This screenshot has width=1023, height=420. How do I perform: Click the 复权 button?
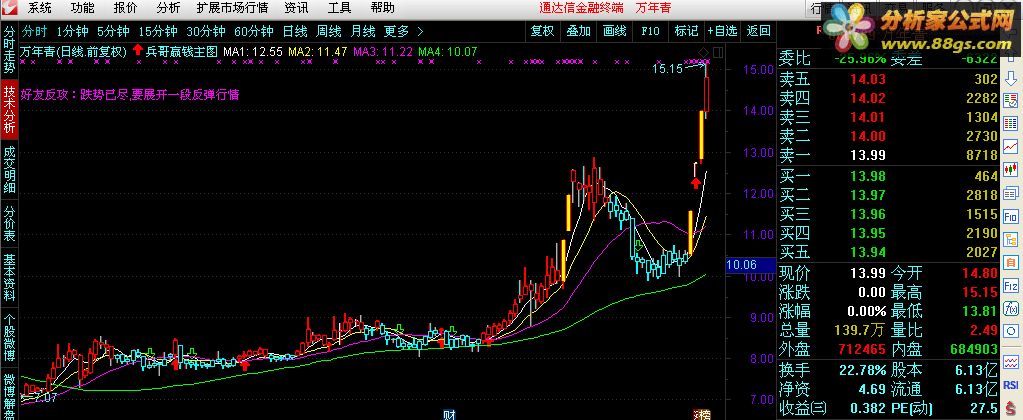[x=542, y=31]
